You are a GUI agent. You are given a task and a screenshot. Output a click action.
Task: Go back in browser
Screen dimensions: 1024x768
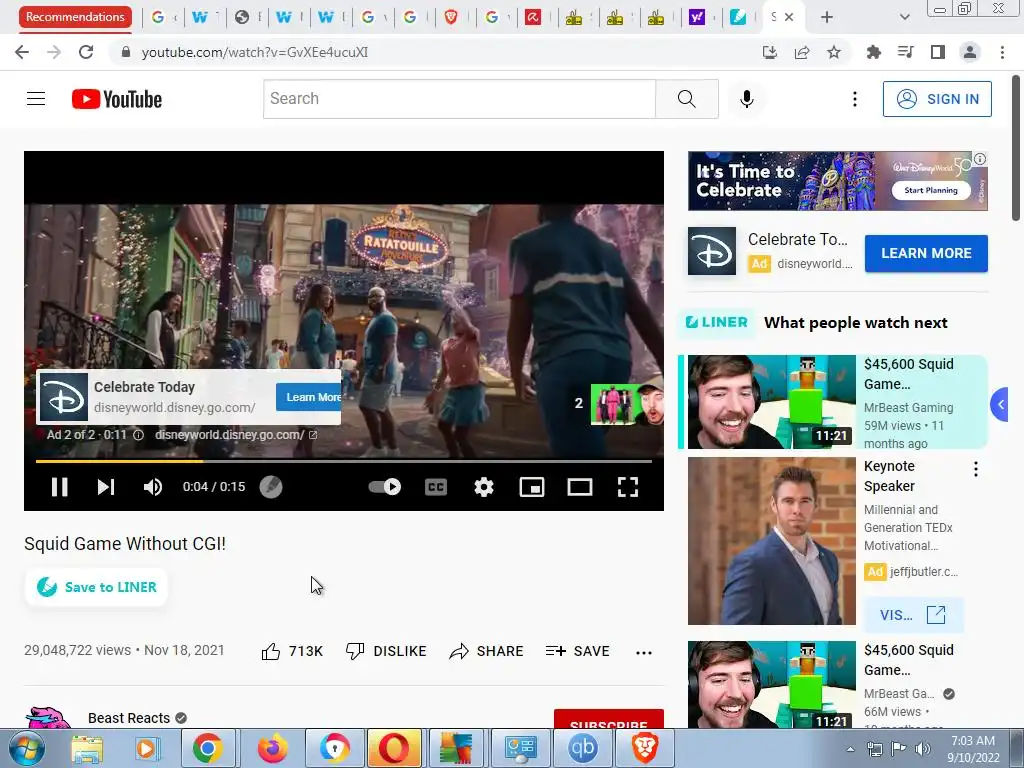pyautogui.click(x=22, y=52)
